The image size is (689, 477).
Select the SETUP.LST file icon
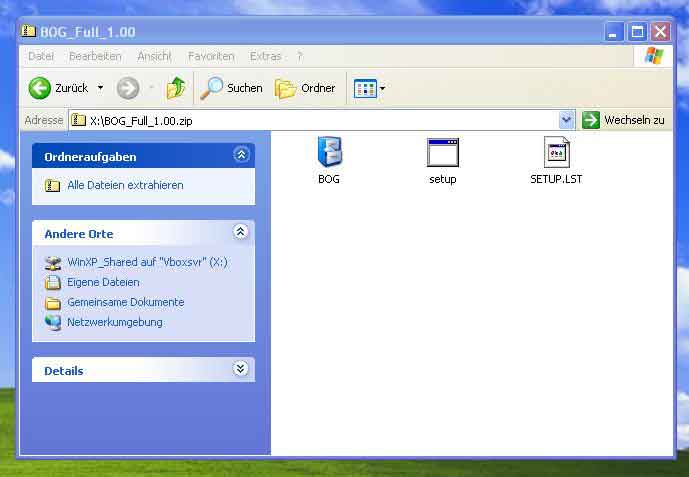point(556,152)
